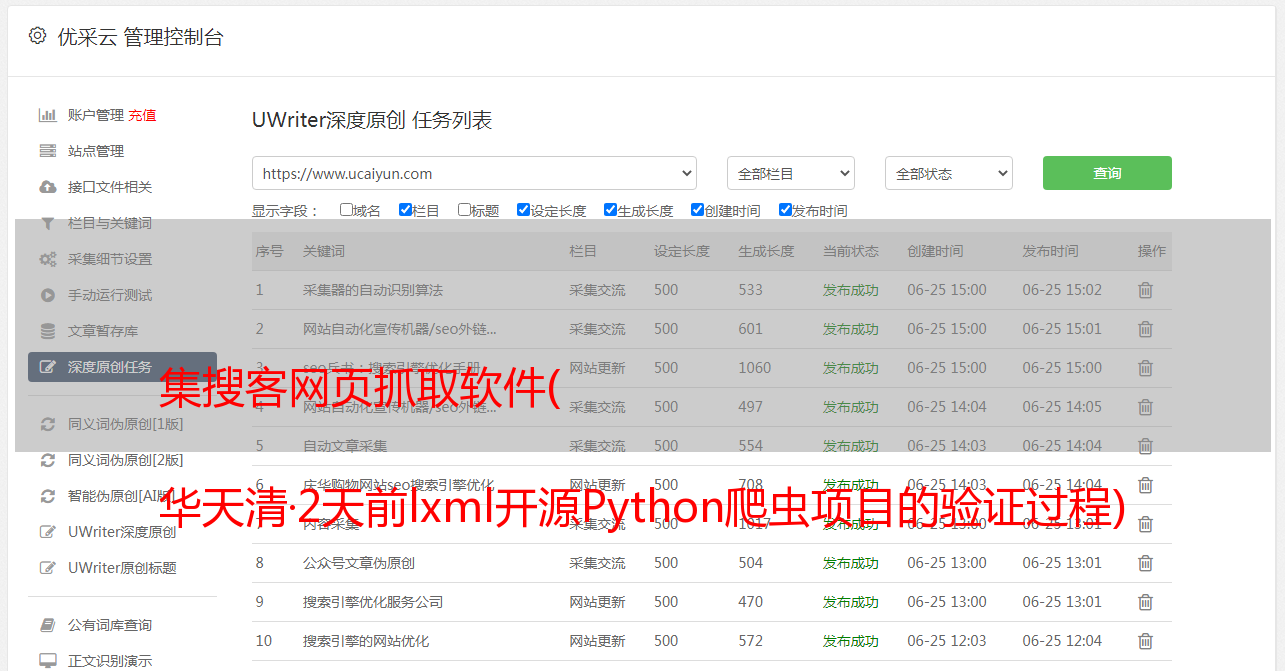Click the red 充值 link
Image resolution: width=1285 pixels, height=671 pixels.
pyautogui.click(x=142, y=115)
